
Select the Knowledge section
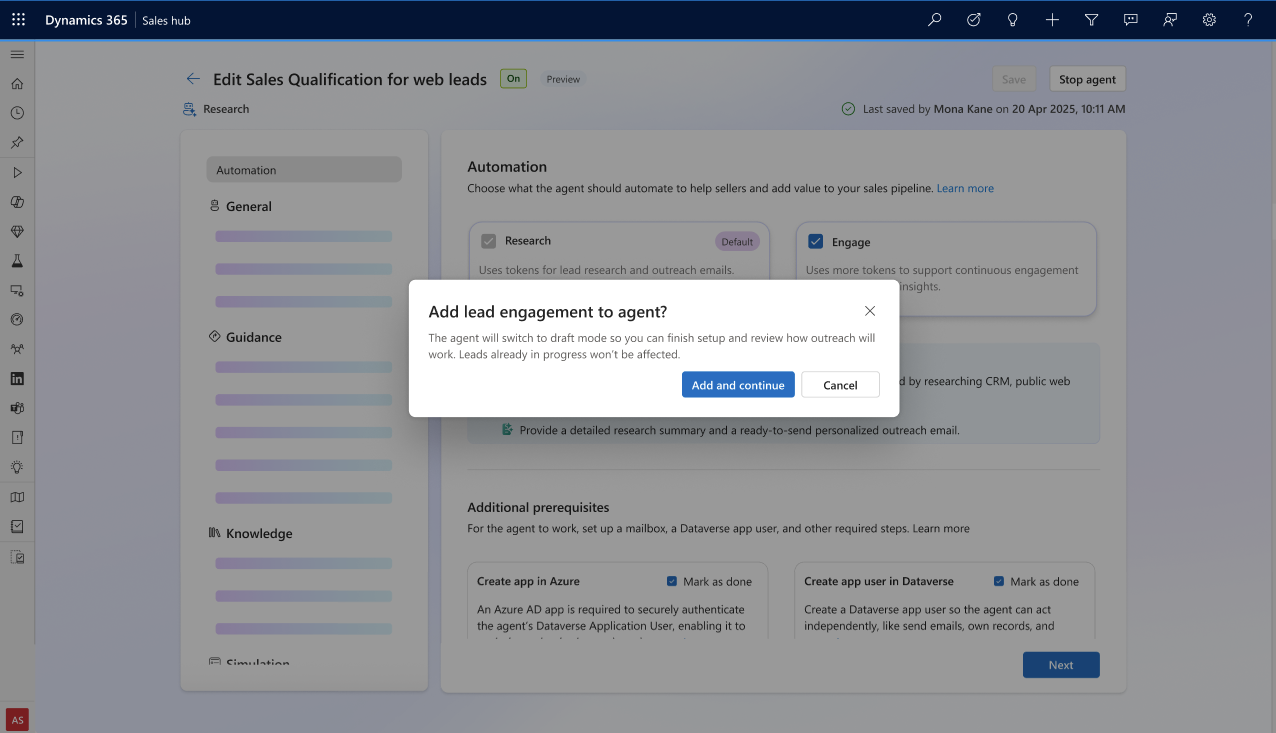tap(259, 533)
